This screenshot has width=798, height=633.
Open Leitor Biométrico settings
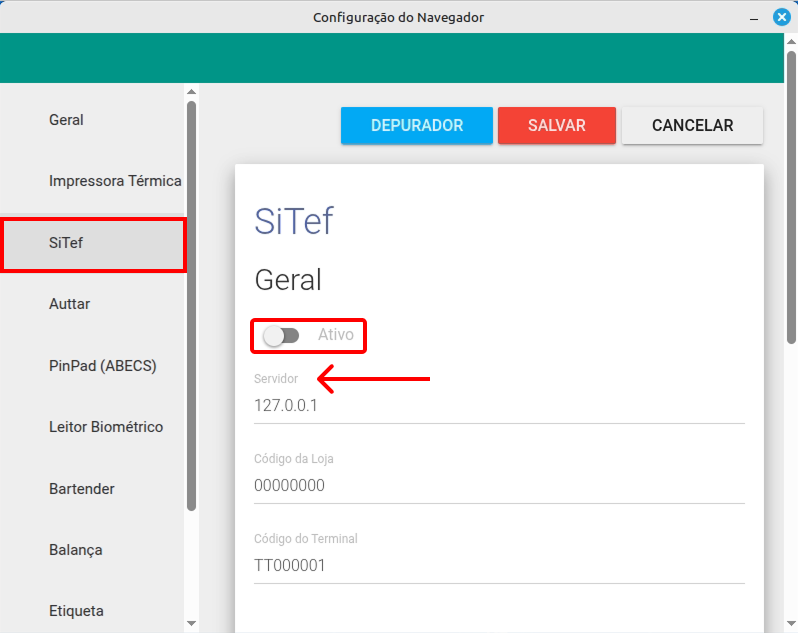point(106,427)
